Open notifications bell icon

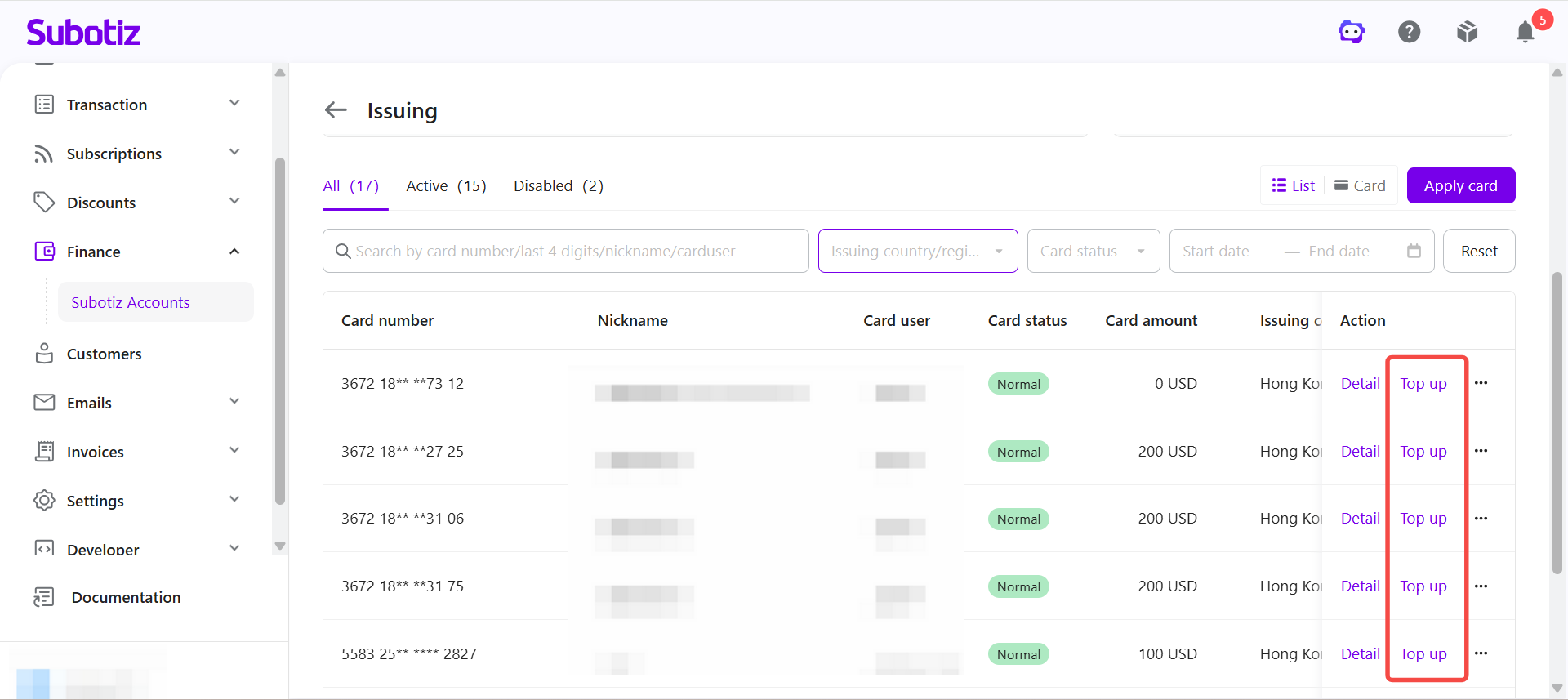click(1526, 32)
